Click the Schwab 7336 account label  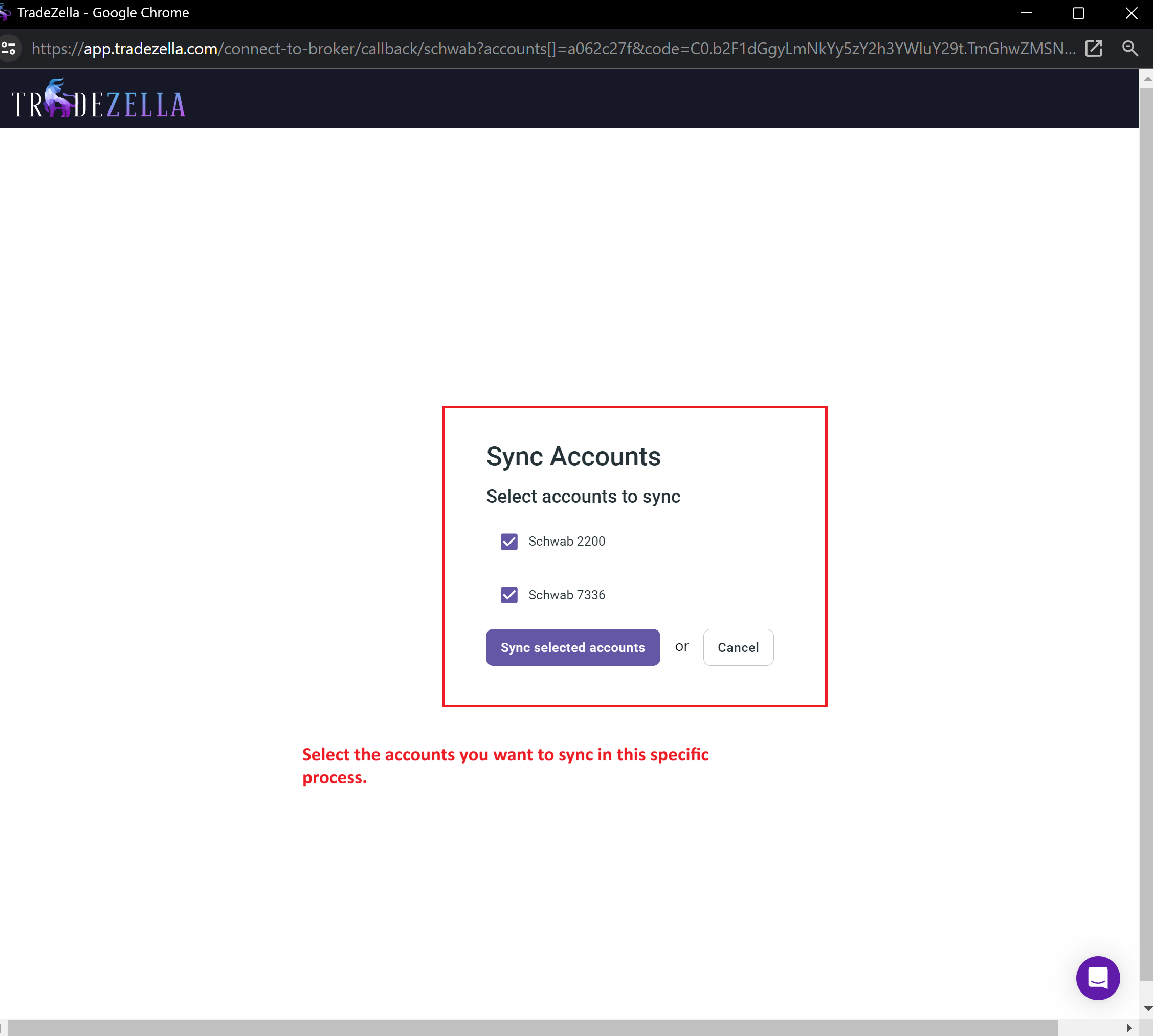tap(567, 595)
